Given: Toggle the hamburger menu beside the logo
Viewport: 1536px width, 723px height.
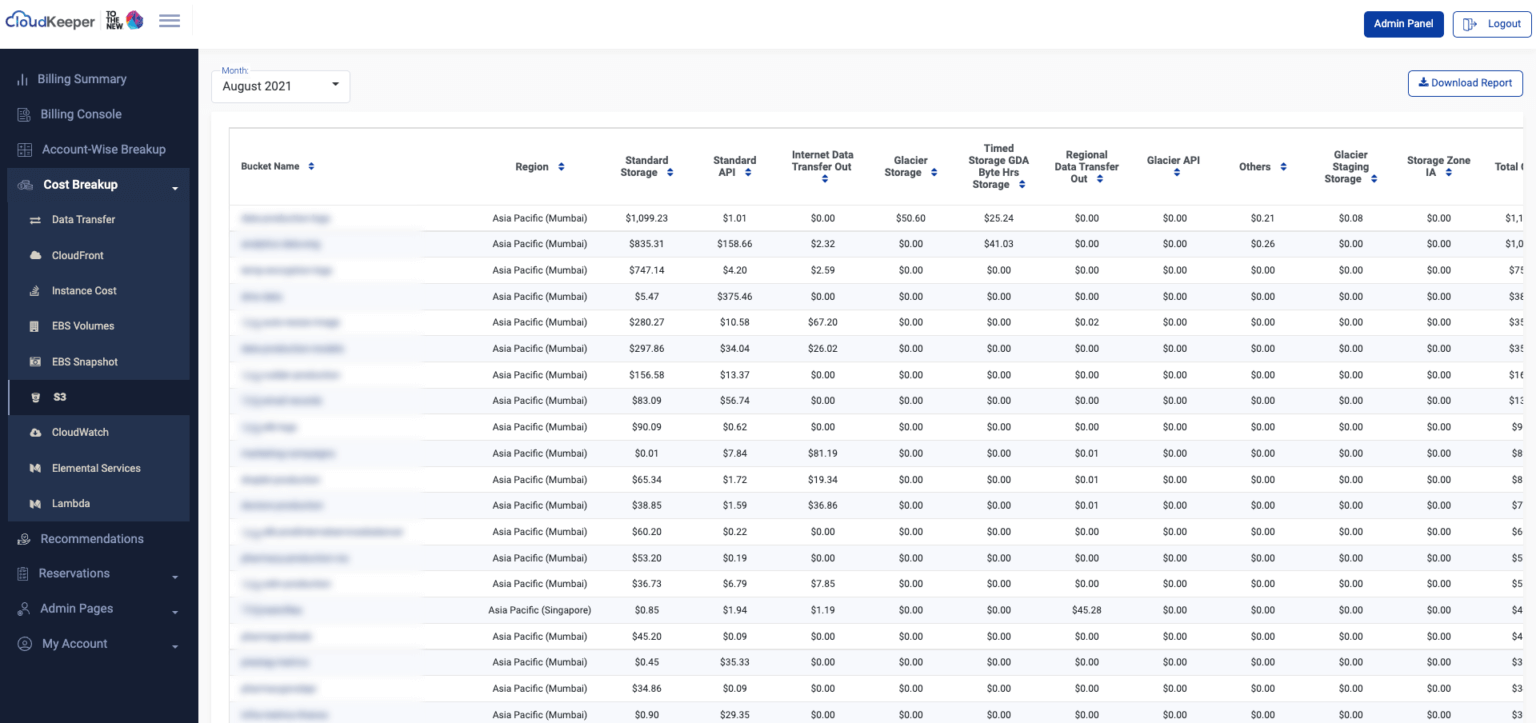Looking at the screenshot, I should (169, 20).
